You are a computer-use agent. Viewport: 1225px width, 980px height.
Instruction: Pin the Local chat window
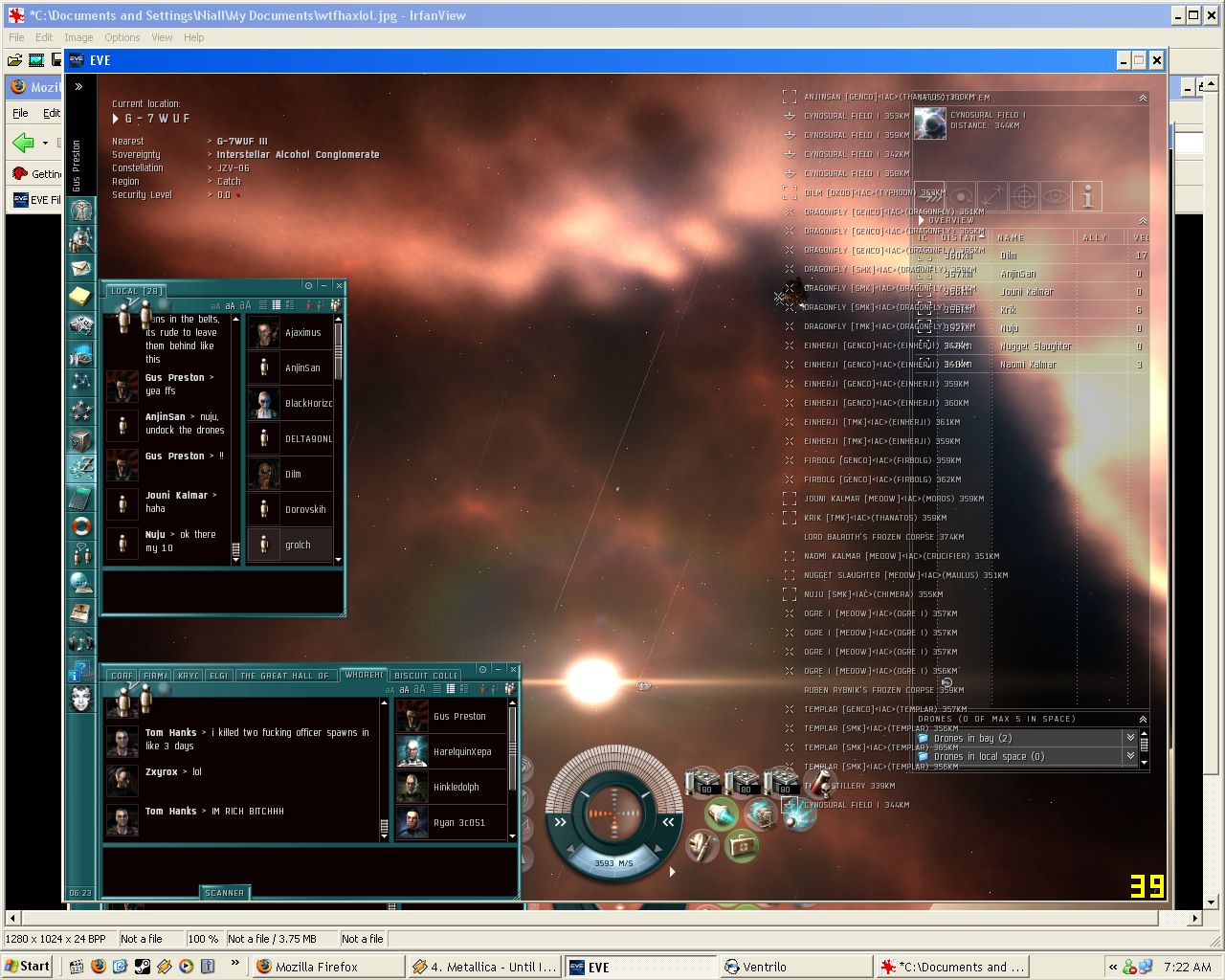(308, 285)
